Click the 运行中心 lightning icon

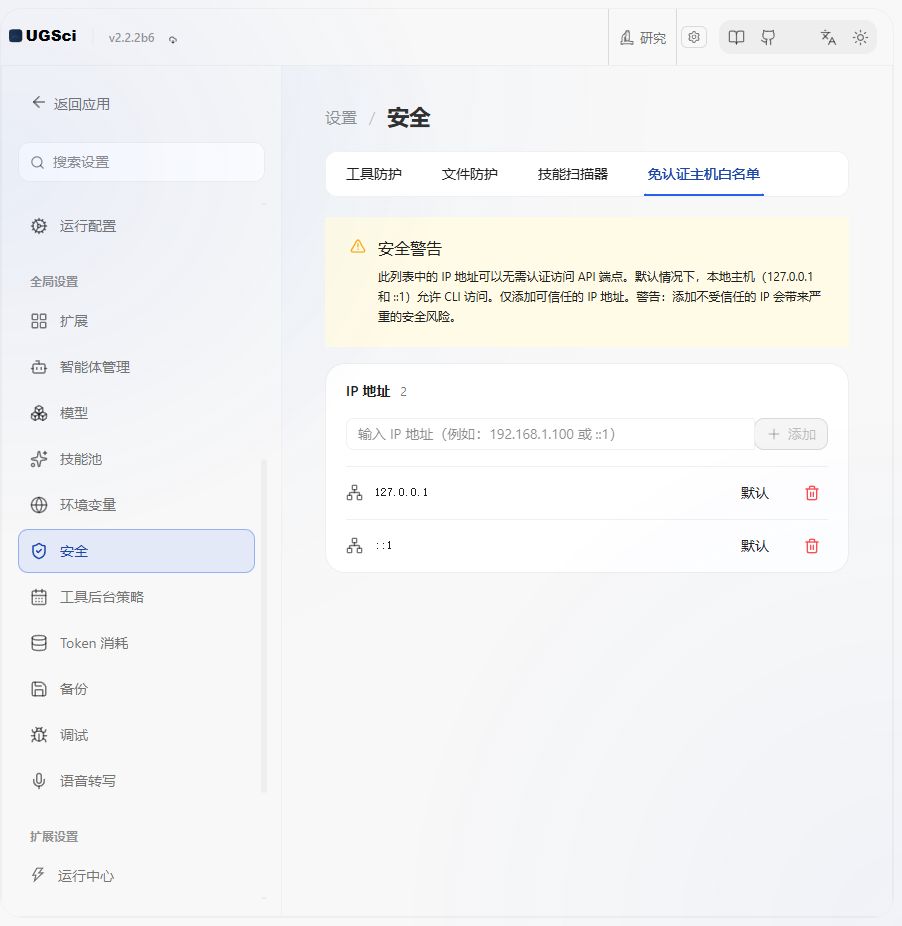point(38,875)
